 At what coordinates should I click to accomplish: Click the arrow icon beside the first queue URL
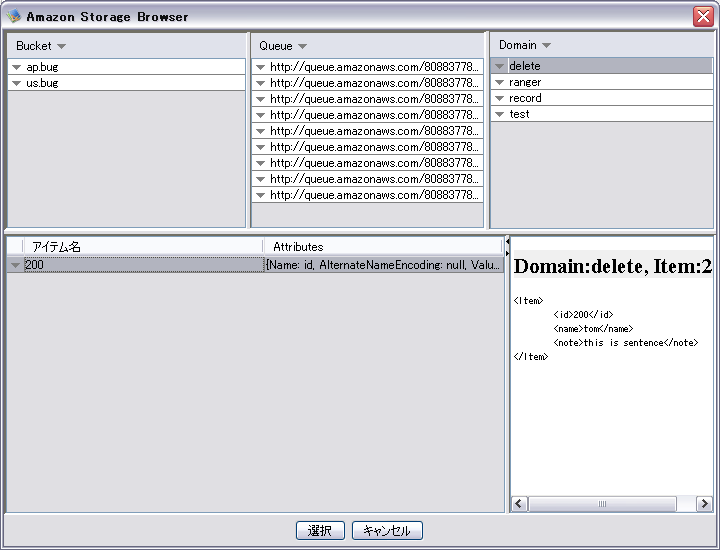point(260,67)
